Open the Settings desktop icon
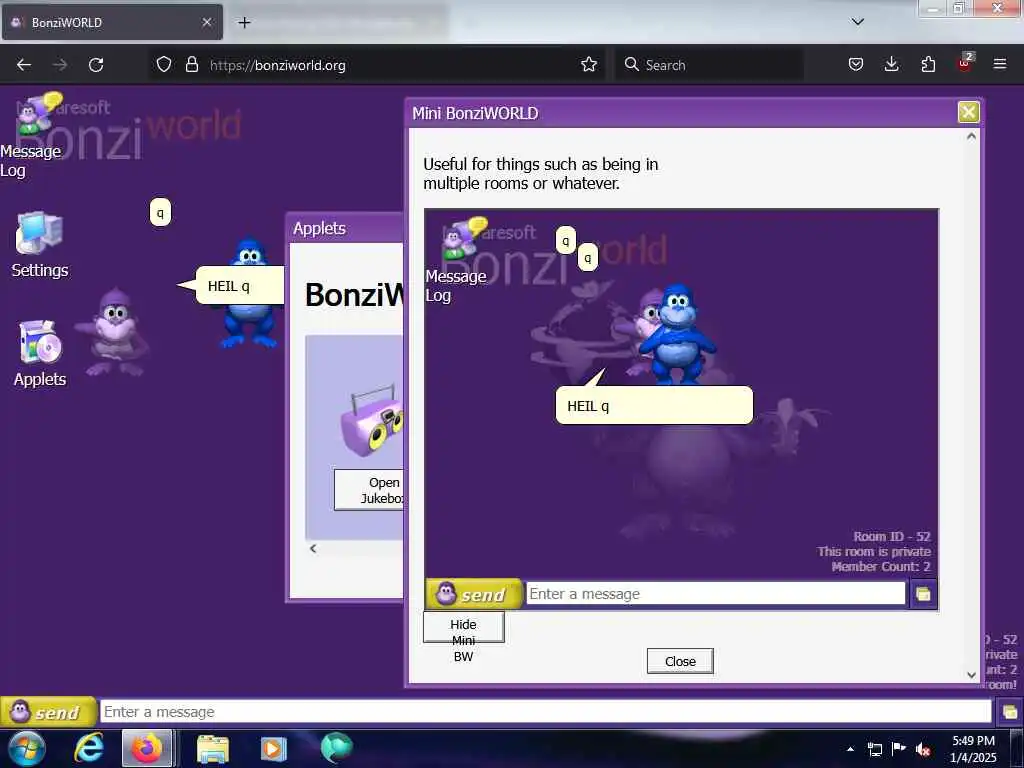1024x768 pixels. coord(39,245)
